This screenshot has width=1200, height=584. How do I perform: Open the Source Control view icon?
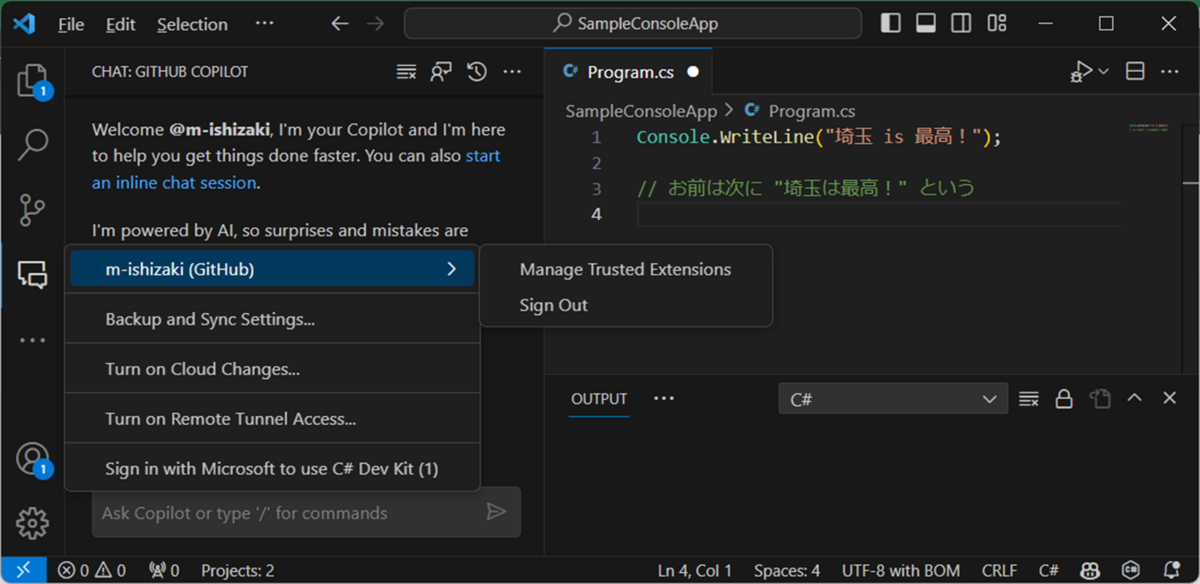(32, 211)
